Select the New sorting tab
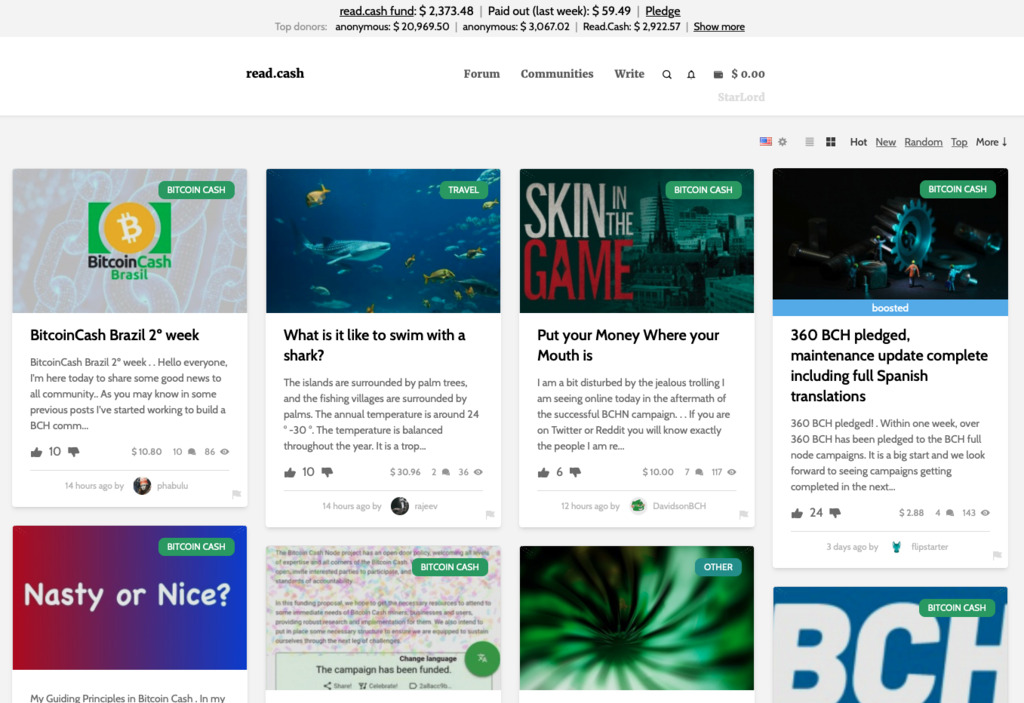The width and height of the screenshot is (1024, 703). coord(886,142)
